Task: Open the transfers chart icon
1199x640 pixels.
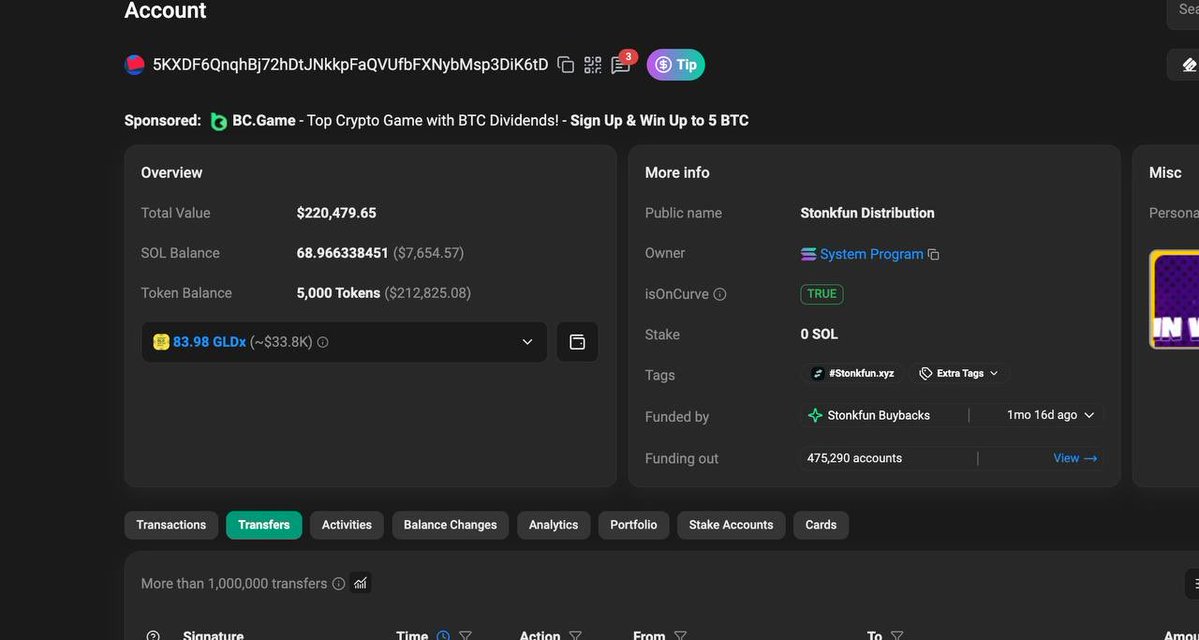Action: 360,583
